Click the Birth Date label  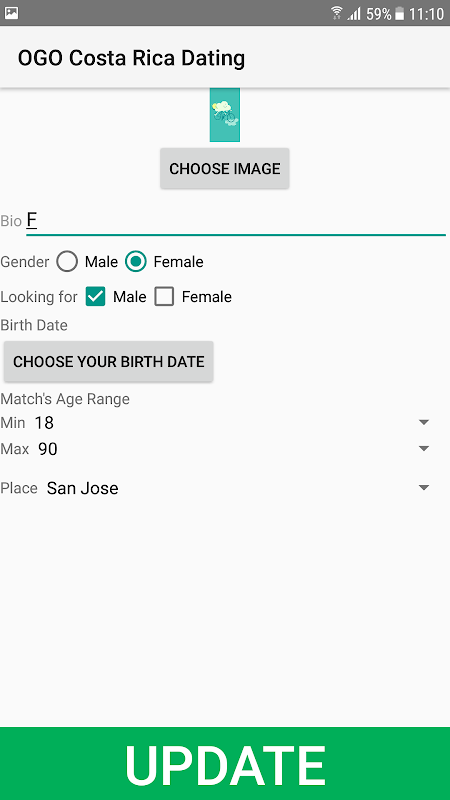click(x=34, y=325)
